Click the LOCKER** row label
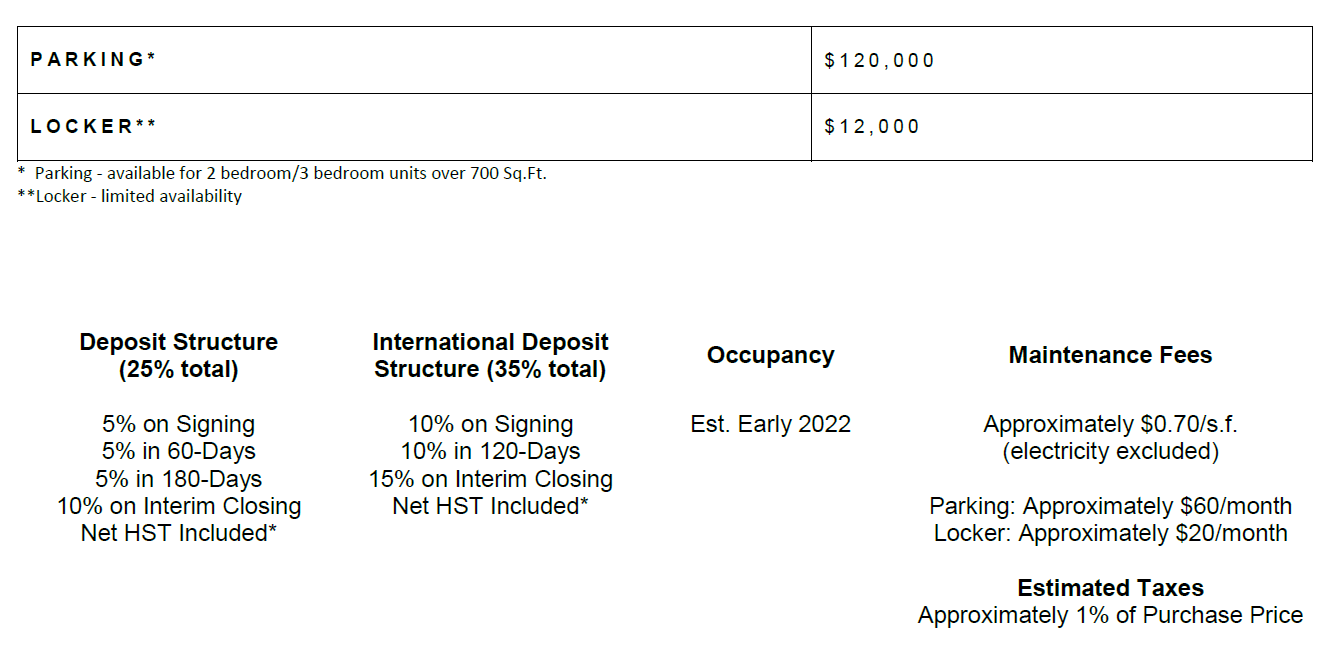This screenshot has width=1338, height=651. pos(94,127)
